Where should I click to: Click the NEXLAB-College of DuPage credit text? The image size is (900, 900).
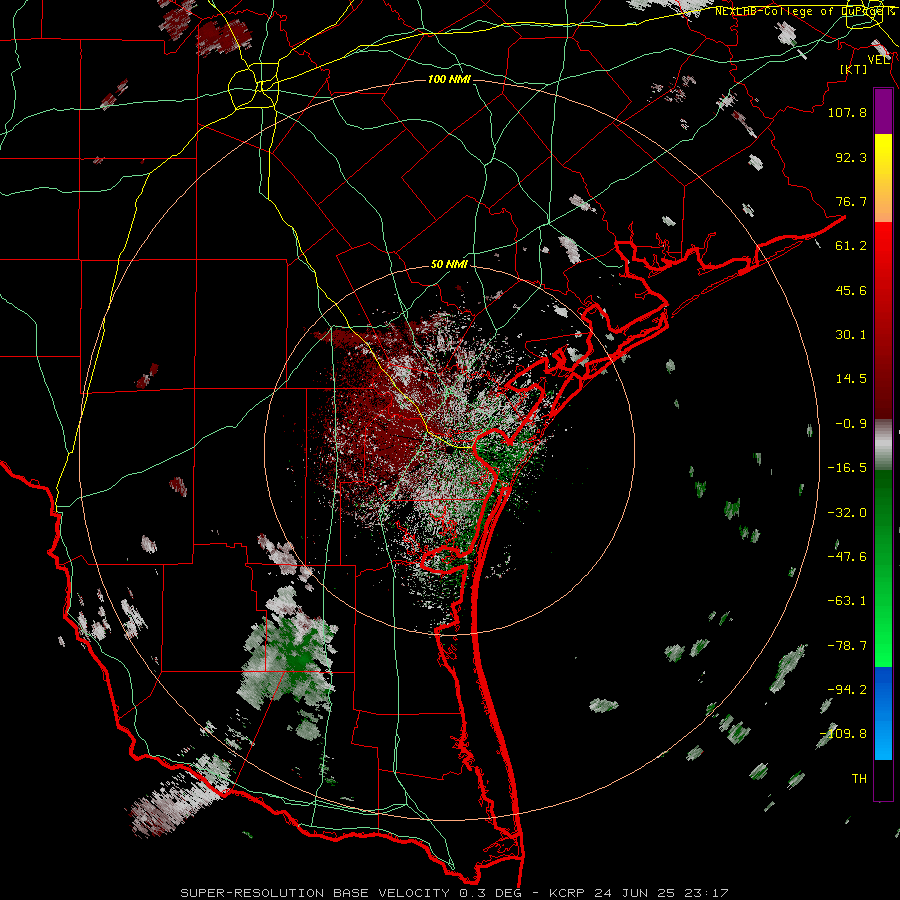pyautogui.click(x=804, y=11)
